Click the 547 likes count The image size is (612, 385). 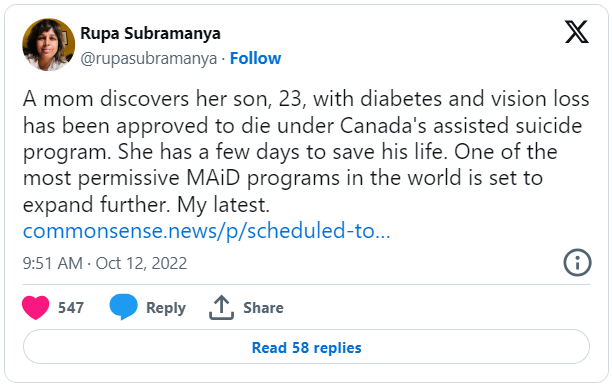point(71,308)
